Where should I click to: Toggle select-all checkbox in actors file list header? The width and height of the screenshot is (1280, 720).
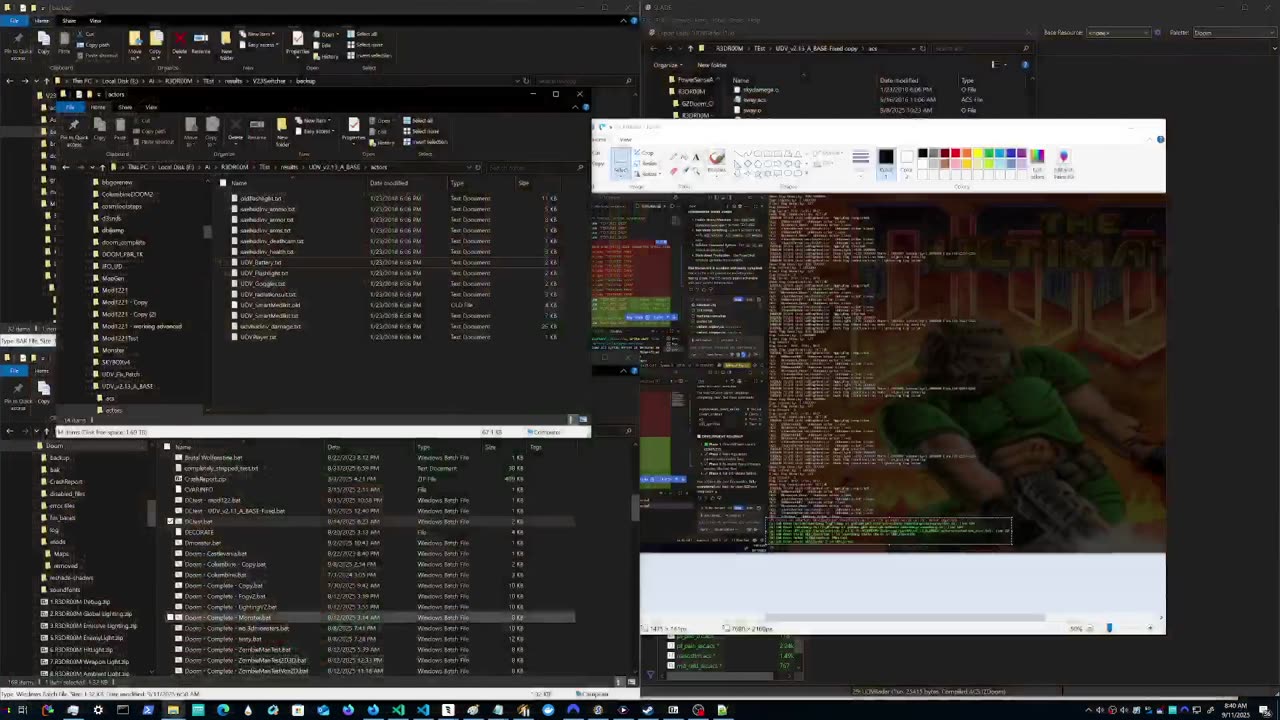pos(223,183)
